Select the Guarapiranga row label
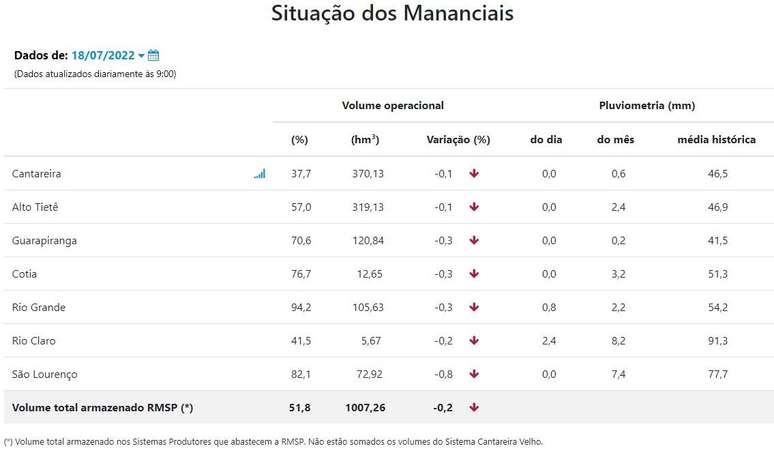Screen dimensions: 774x457 (x=44, y=241)
